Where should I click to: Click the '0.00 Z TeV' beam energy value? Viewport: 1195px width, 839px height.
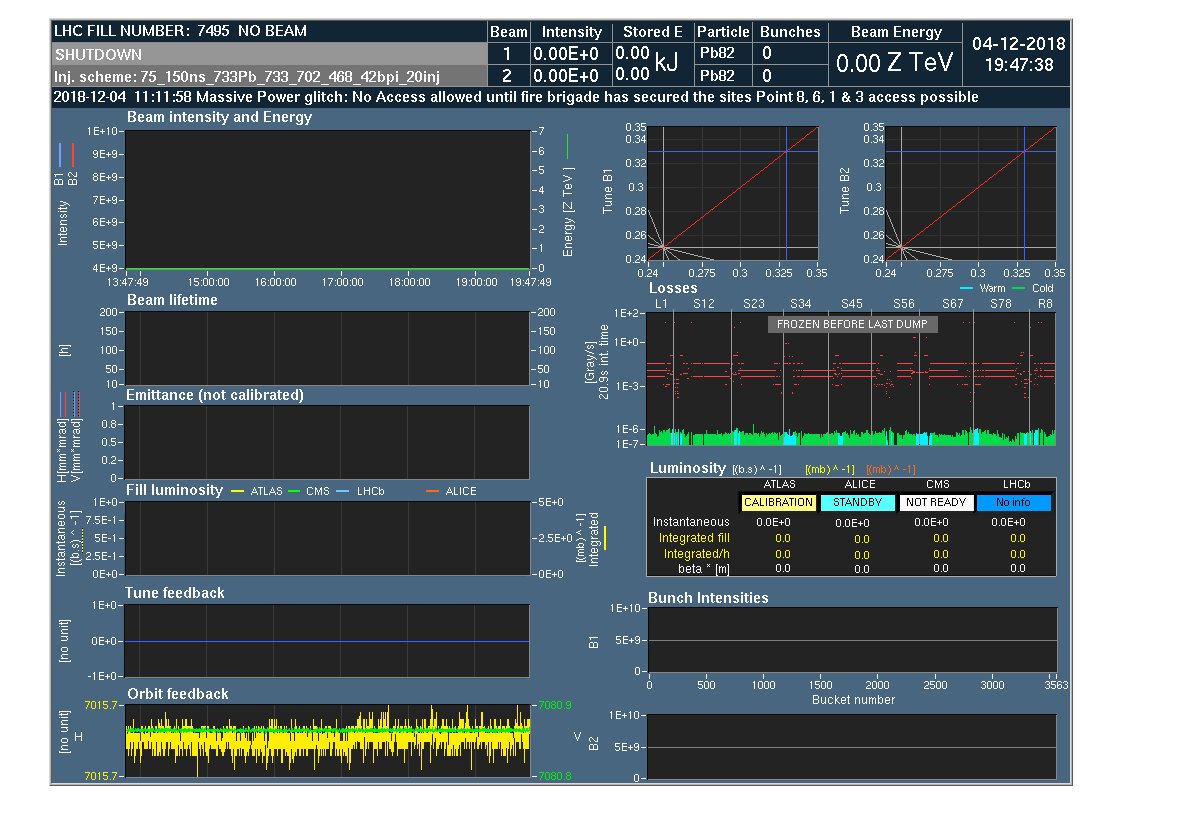coord(895,63)
